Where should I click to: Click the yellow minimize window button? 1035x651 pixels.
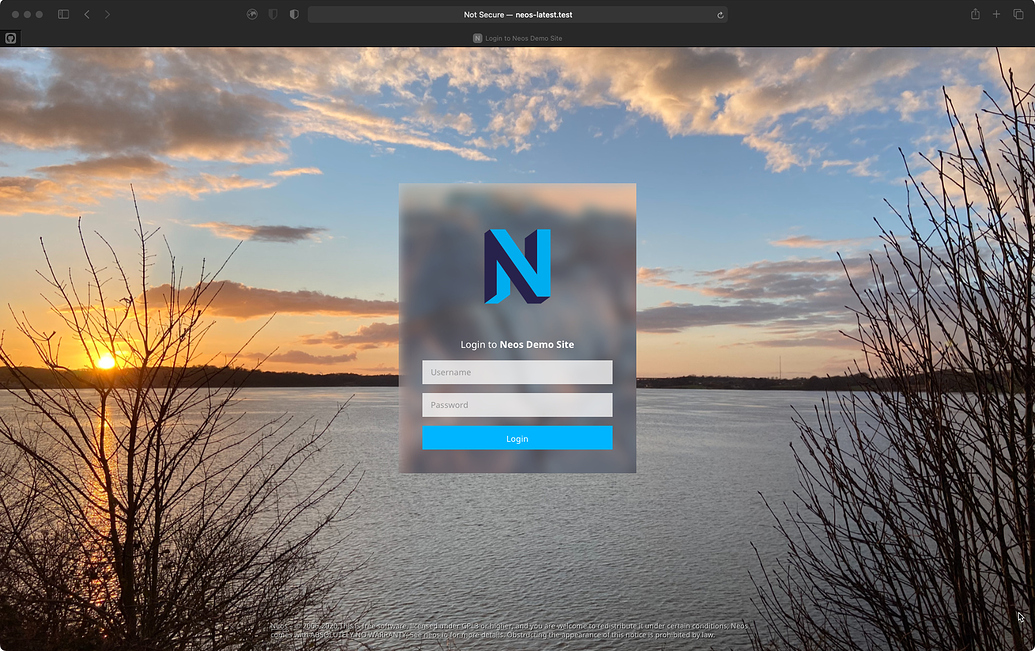27,14
